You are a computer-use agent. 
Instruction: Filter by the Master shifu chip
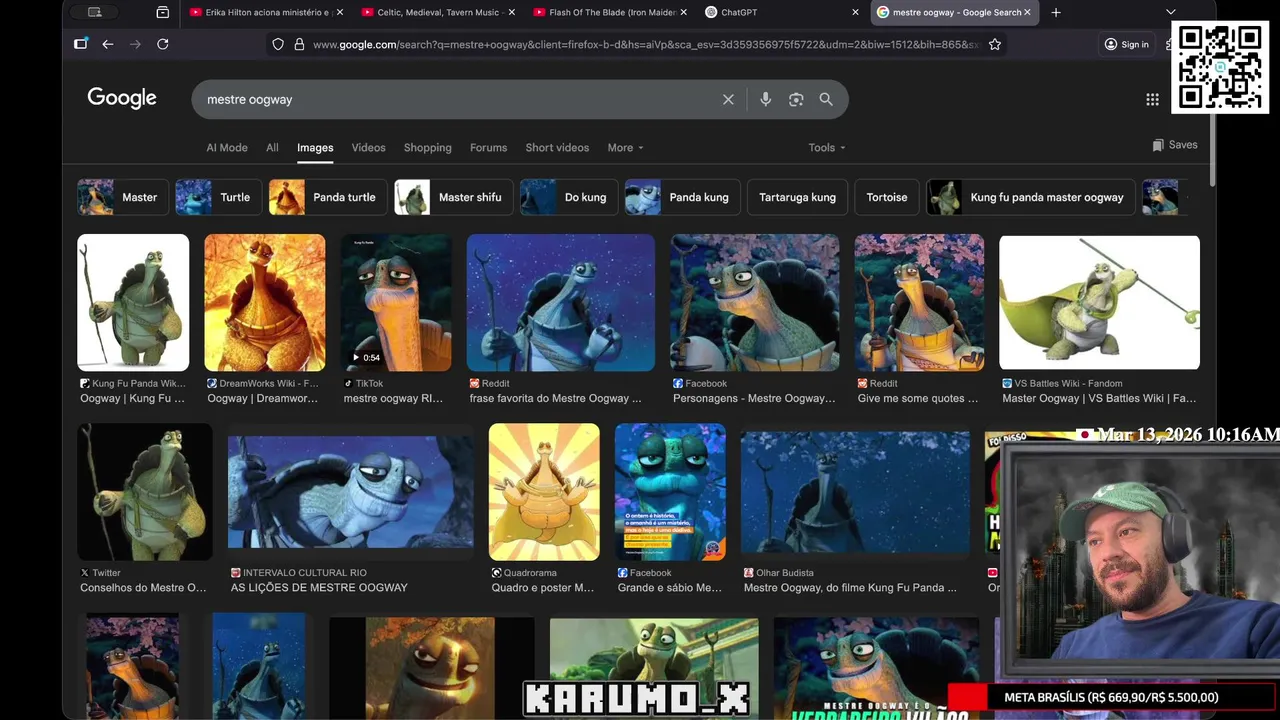point(454,197)
